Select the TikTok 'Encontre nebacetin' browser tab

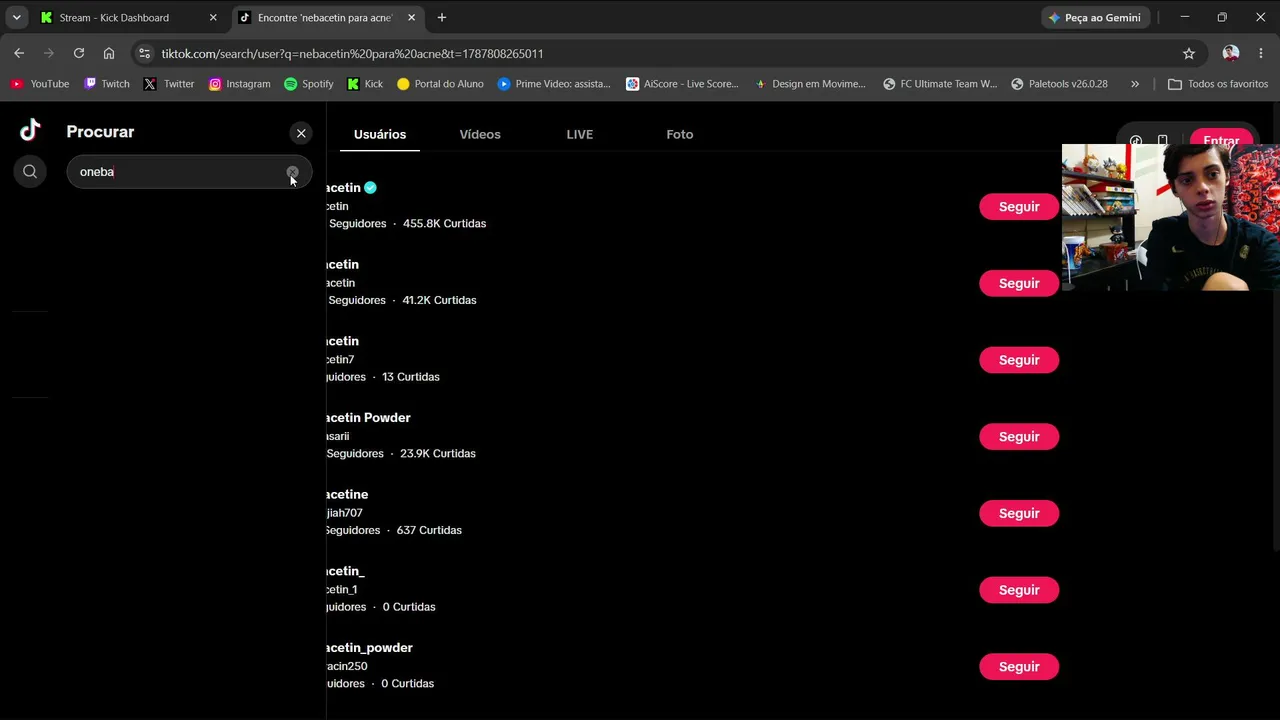(325, 18)
